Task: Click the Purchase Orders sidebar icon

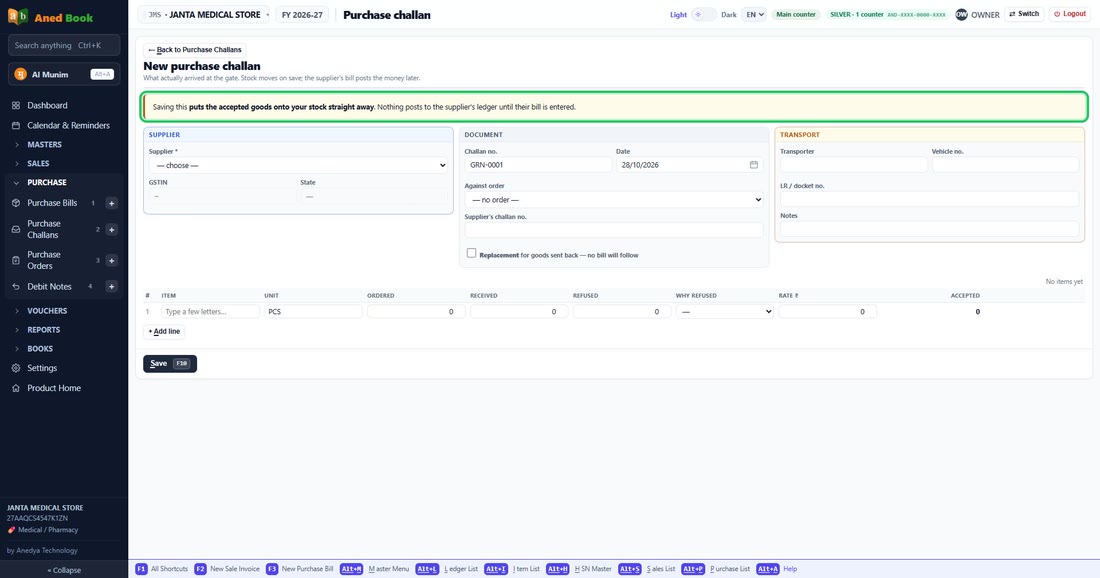Action: [x=16, y=260]
